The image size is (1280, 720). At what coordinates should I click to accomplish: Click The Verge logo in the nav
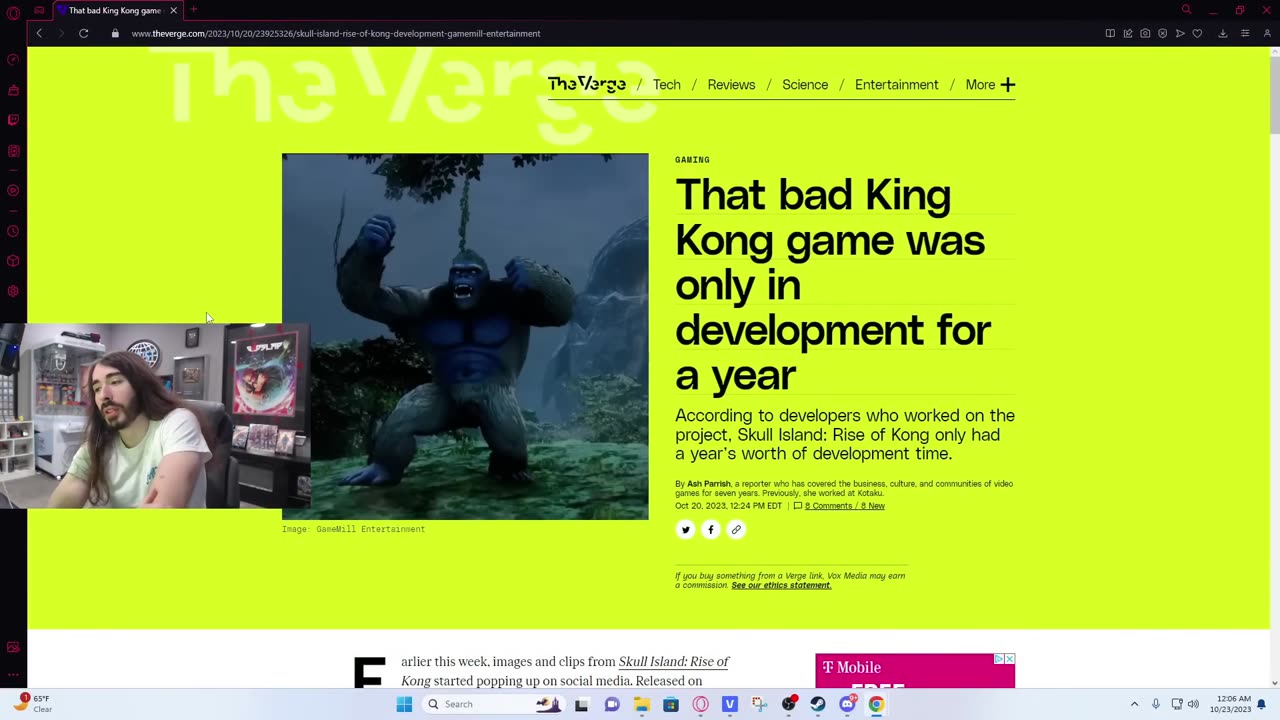click(x=587, y=84)
